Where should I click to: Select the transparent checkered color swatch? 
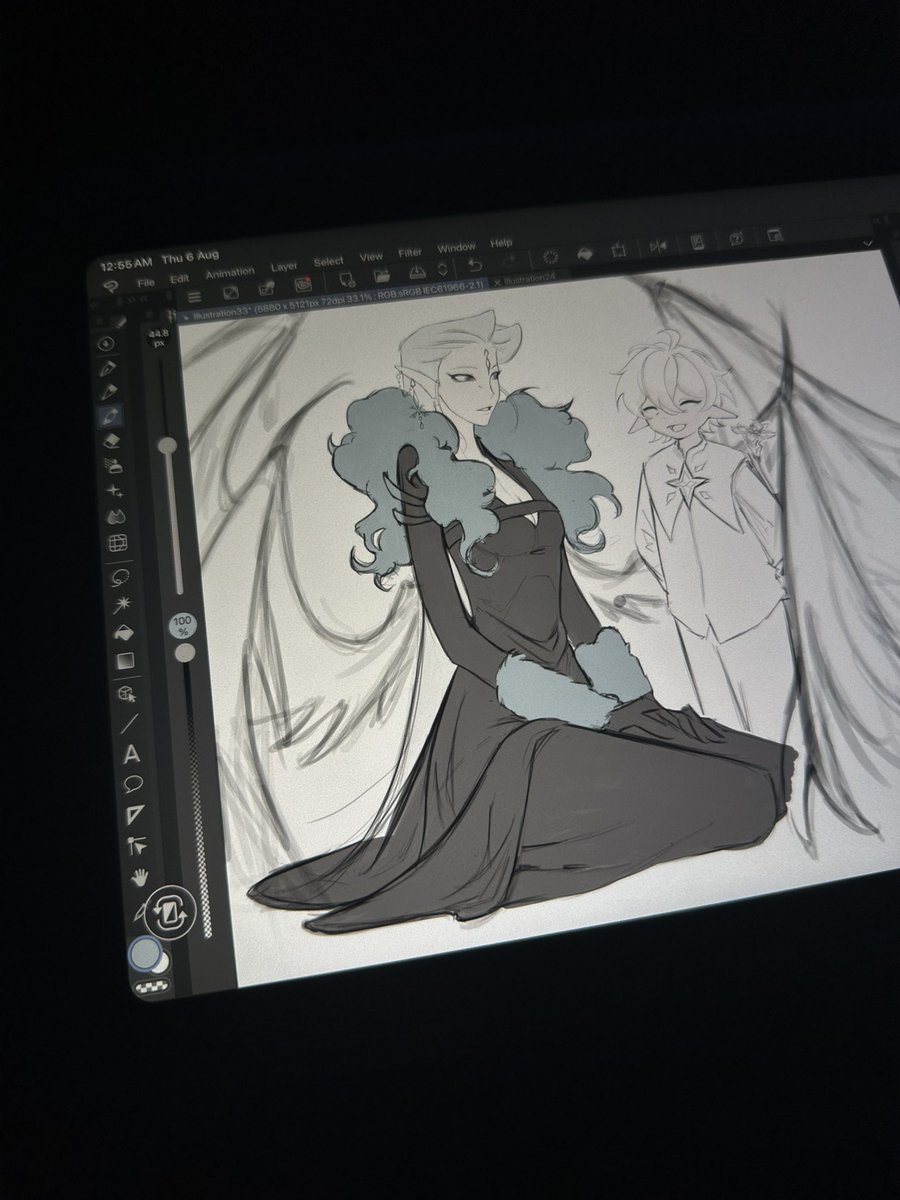click(x=153, y=987)
